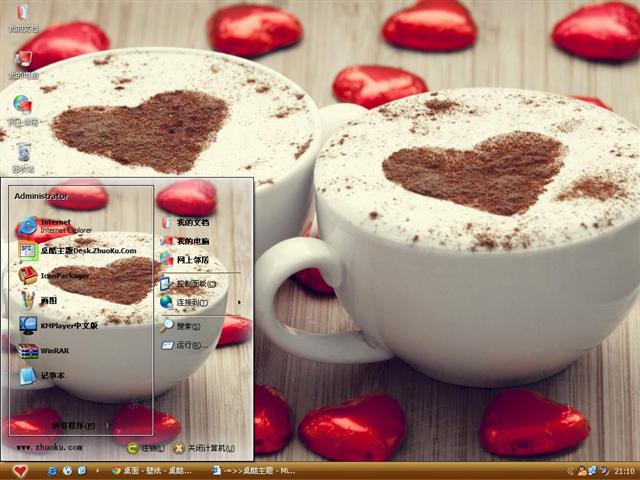Click volume tray icon near clock
640x480 pixels.
[603, 471]
